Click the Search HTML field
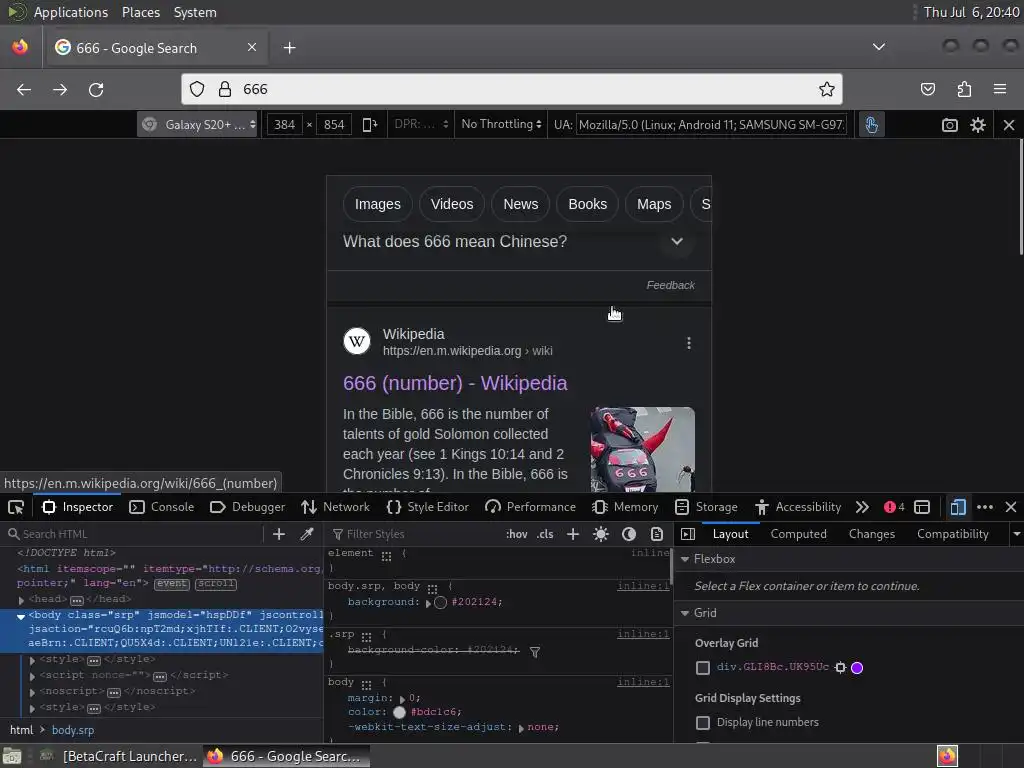The image size is (1024, 768). point(134,534)
